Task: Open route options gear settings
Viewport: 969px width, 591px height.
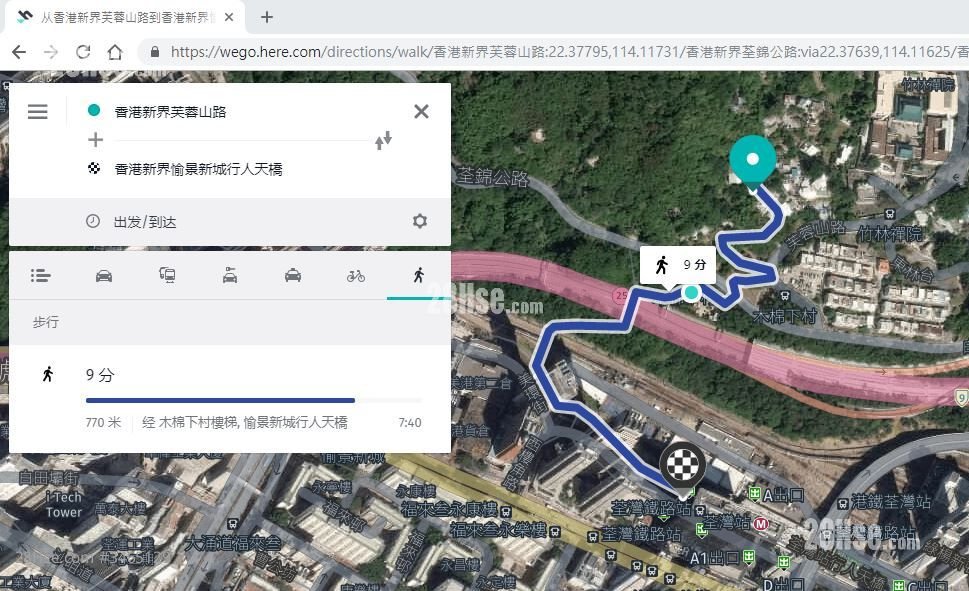Action: [x=420, y=221]
